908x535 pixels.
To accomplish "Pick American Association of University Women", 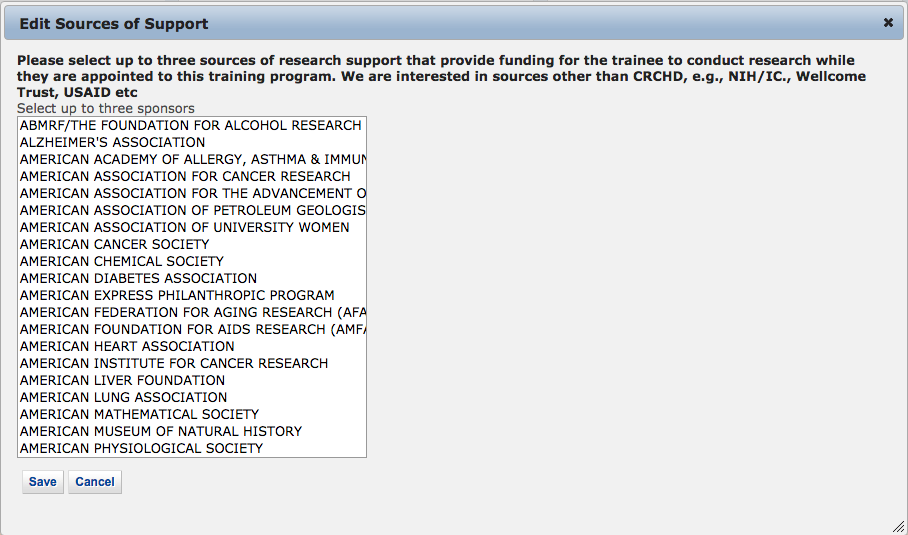I will point(184,227).
